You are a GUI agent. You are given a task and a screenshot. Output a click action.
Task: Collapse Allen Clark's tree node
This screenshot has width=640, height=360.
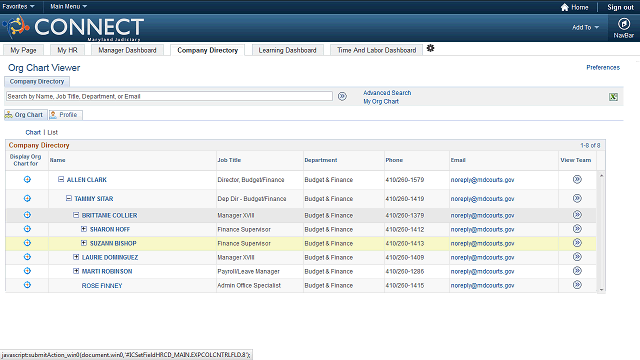pyautogui.click(x=61, y=179)
